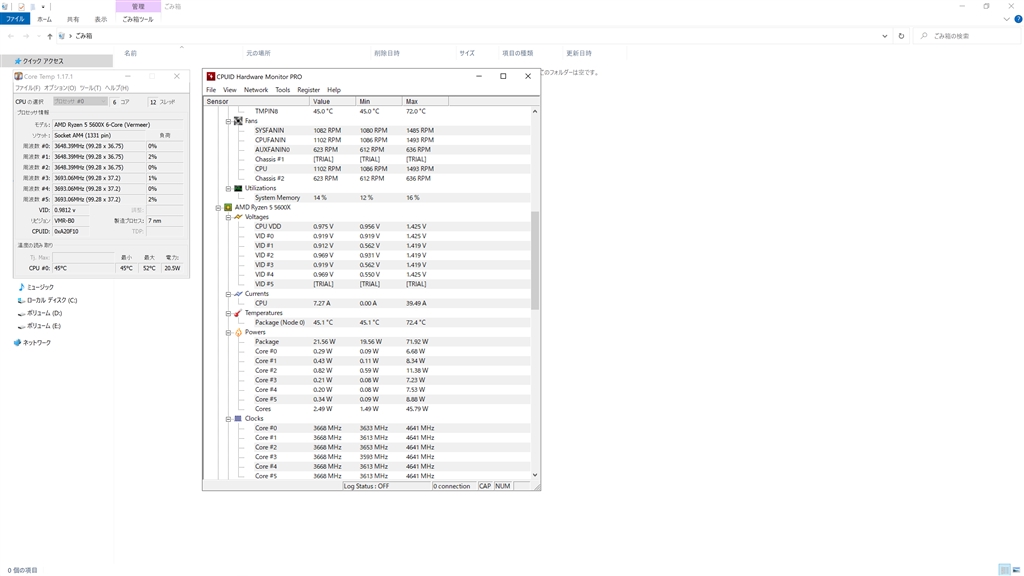Screen dimensions: 1024x576
Task: Click the Music note icon in sidebar
Action: coord(21,287)
